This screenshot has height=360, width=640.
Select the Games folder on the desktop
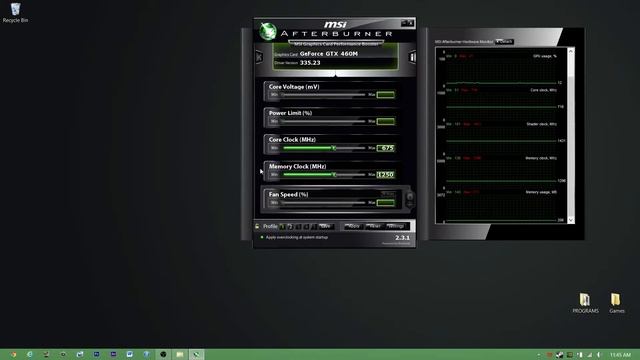pyautogui.click(x=616, y=303)
